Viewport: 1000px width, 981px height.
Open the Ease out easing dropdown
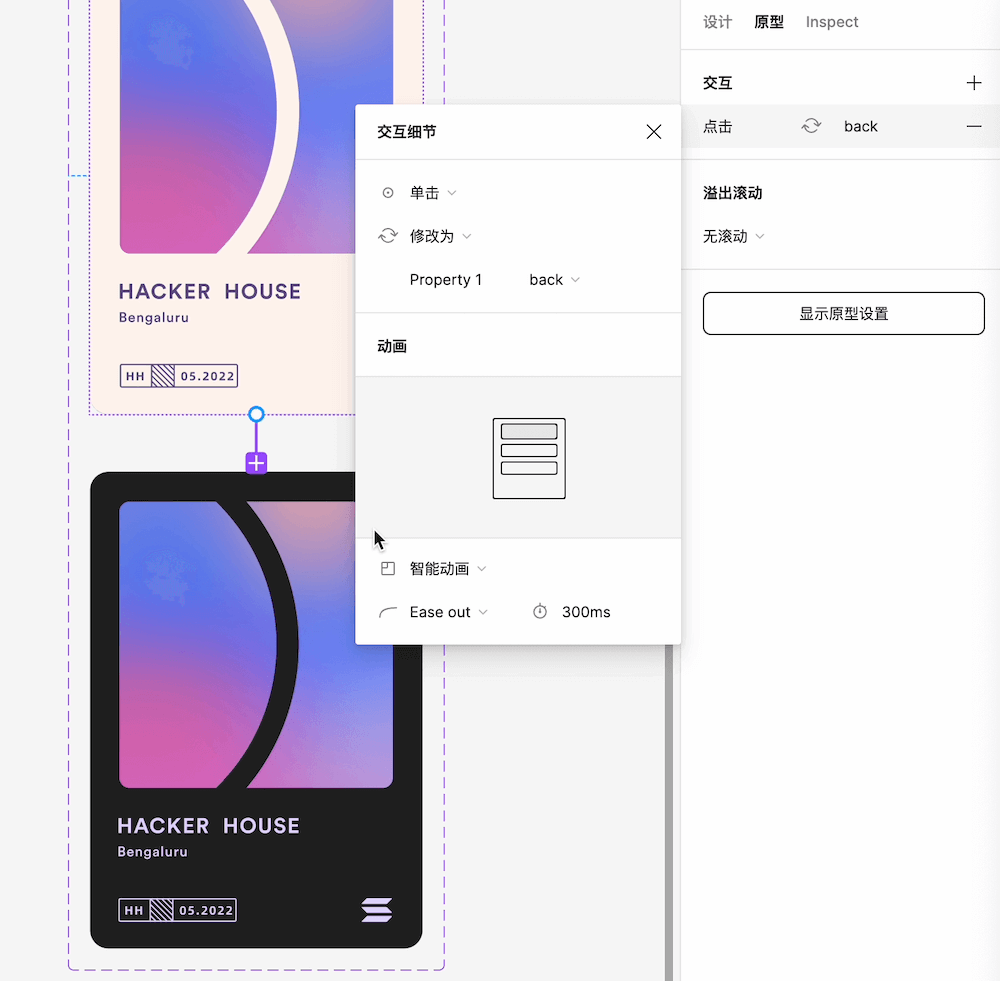pos(448,612)
